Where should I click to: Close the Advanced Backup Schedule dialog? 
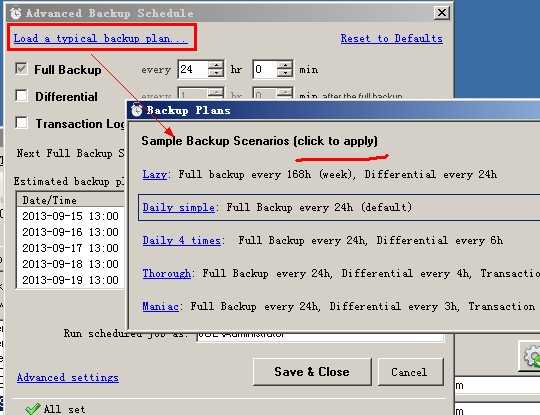coord(442,13)
